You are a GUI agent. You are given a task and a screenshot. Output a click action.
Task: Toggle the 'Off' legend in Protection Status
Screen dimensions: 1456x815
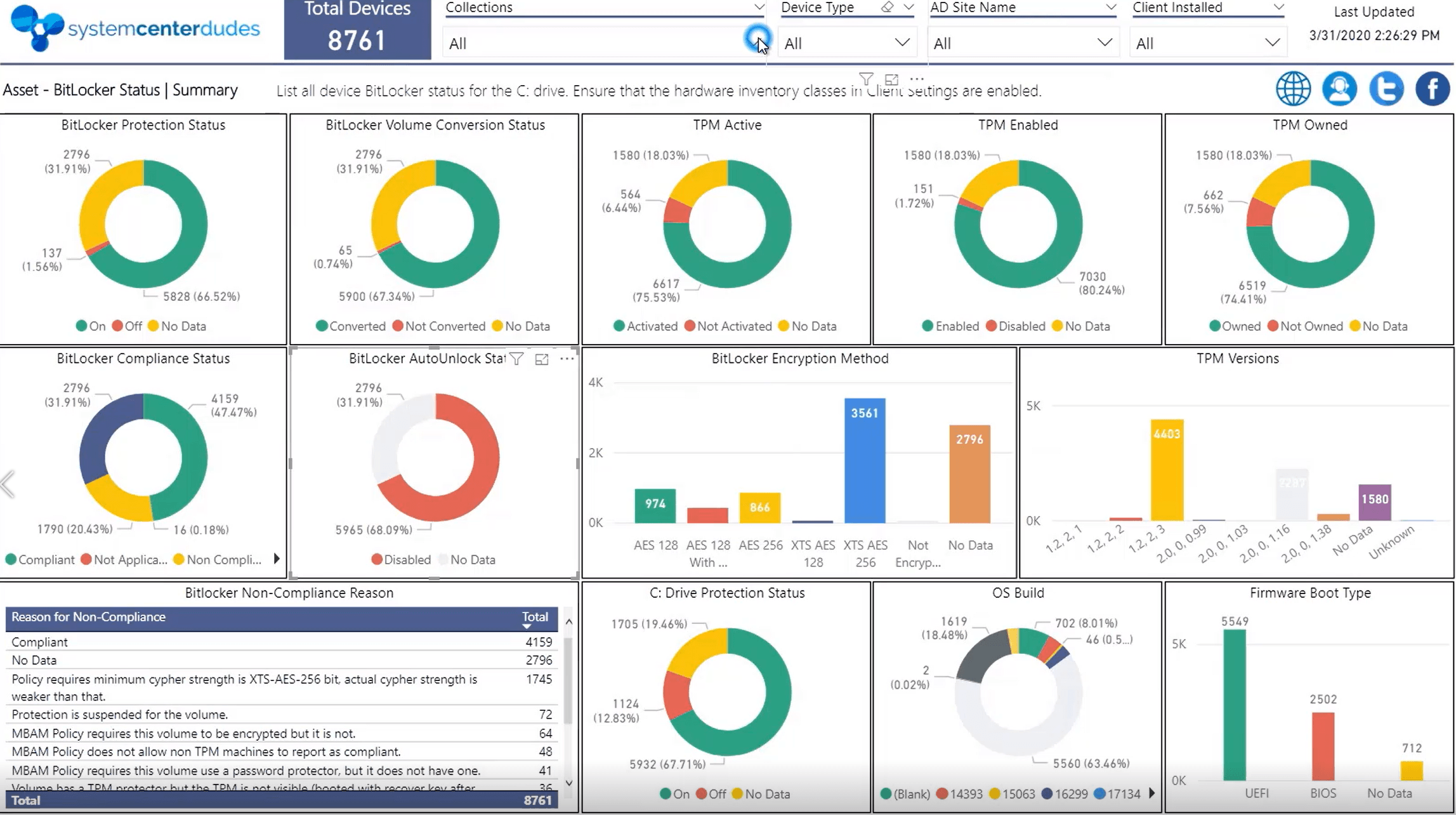pos(127,326)
